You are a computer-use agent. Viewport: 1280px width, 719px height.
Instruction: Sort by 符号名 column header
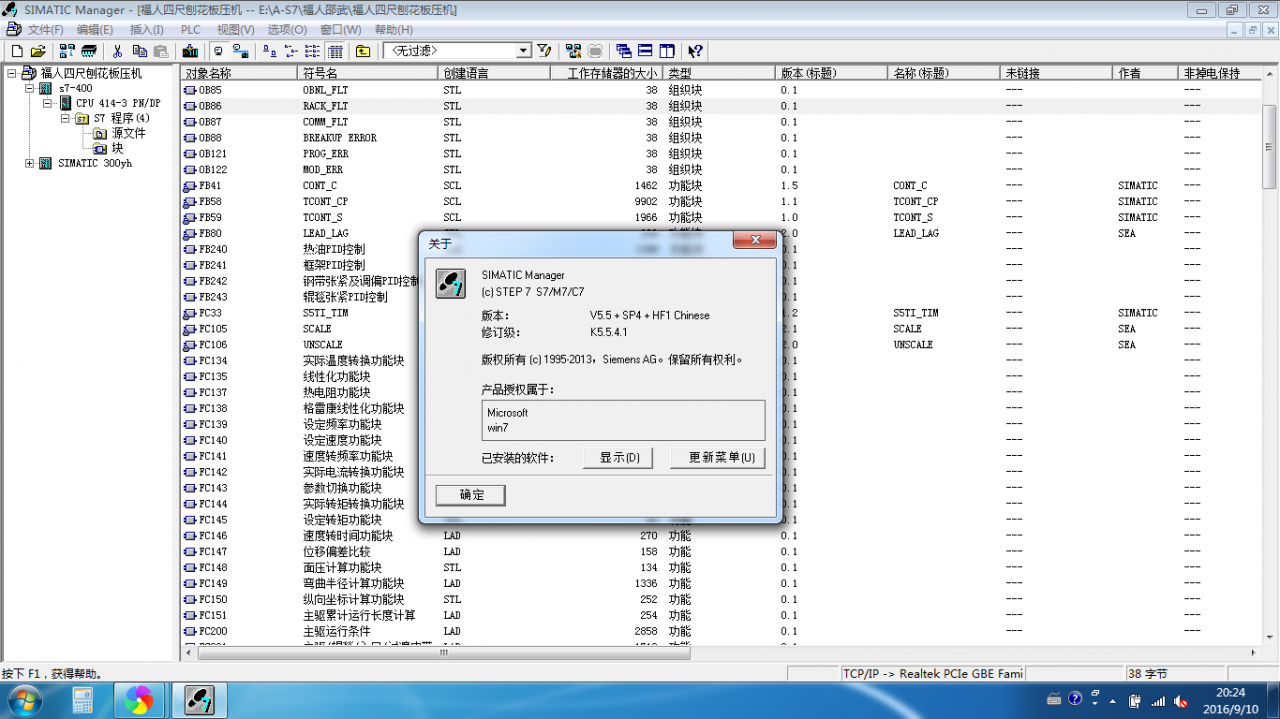[x=369, y=73]
